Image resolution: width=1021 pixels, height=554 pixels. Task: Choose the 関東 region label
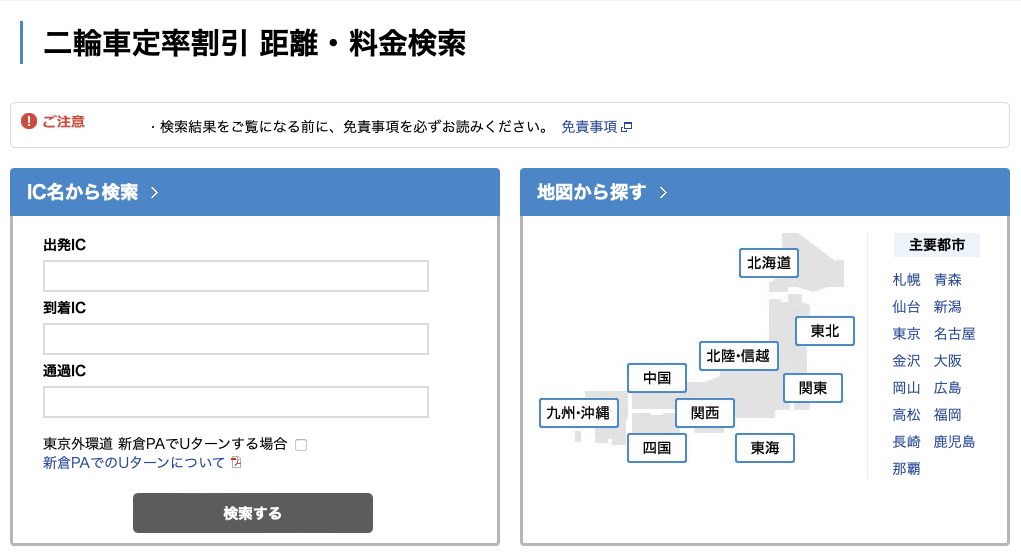[x=812, y=388]
